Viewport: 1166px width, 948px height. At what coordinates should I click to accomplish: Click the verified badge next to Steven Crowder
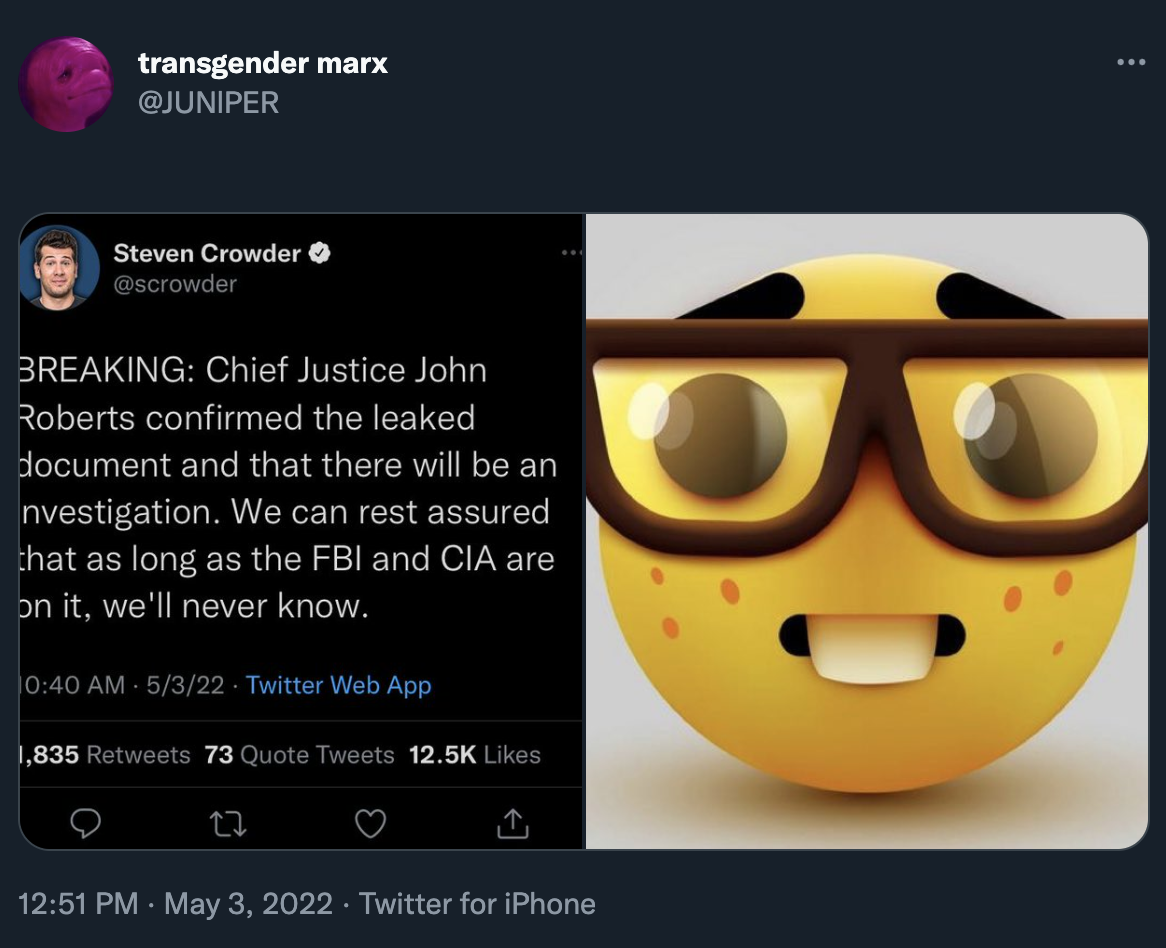pyautogui.click(x=319, y=254)
